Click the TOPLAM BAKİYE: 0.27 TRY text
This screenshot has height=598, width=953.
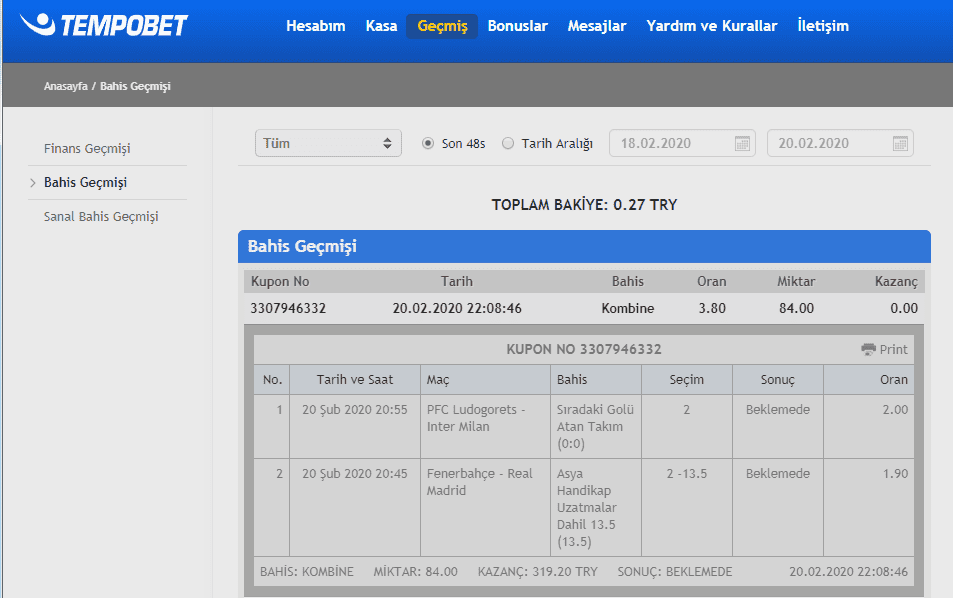point(584,205)
